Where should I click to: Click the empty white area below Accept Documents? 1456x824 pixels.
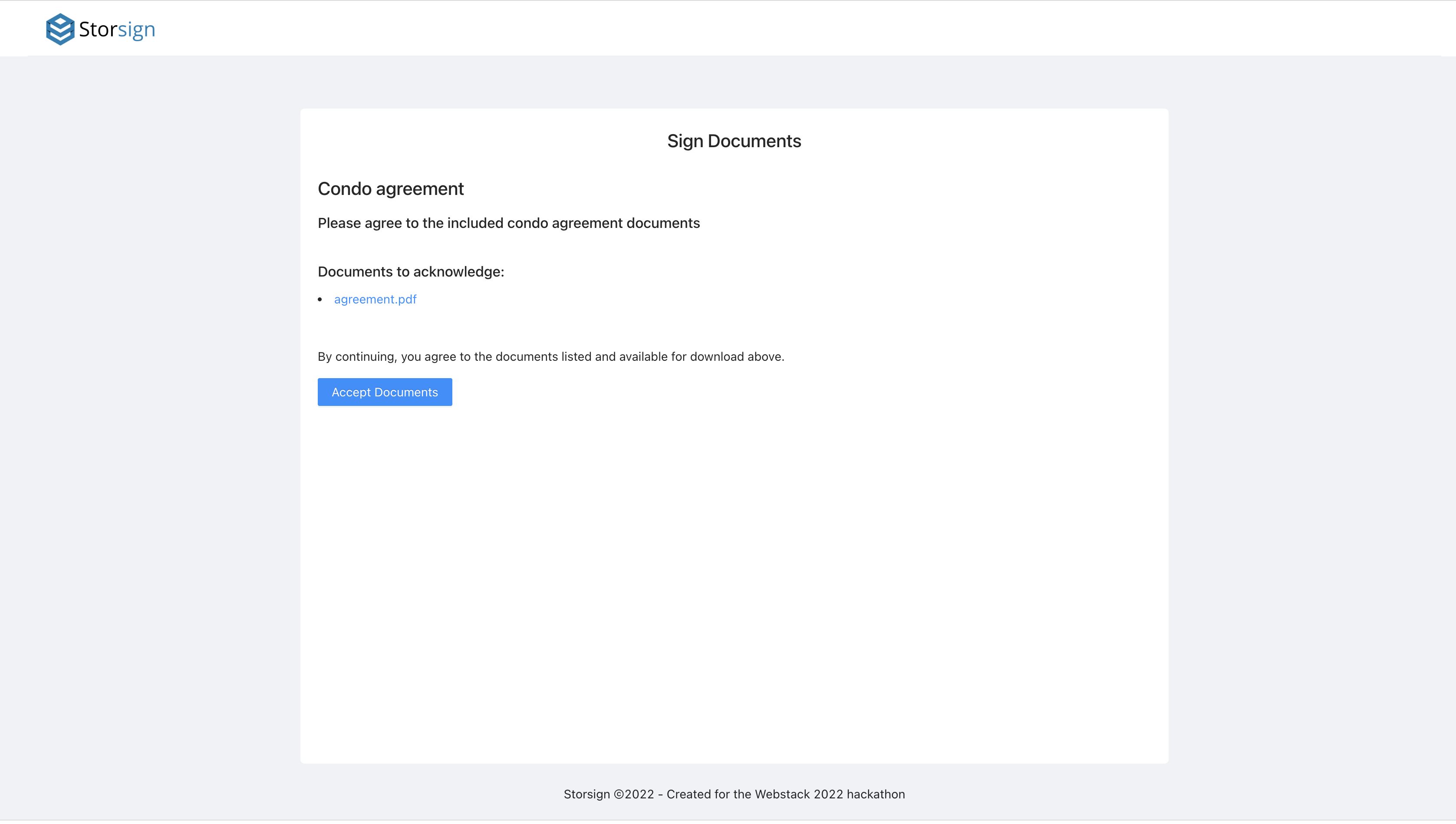[733, 566]
